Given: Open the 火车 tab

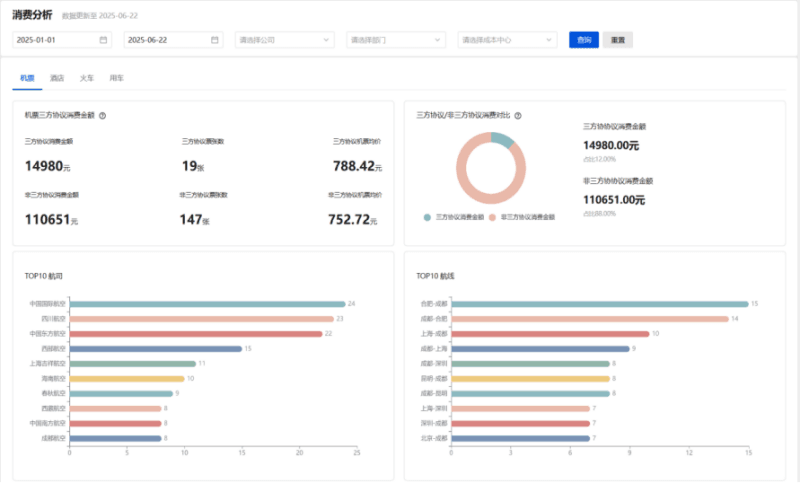Looking at the screenshot, I should [87, 77].
